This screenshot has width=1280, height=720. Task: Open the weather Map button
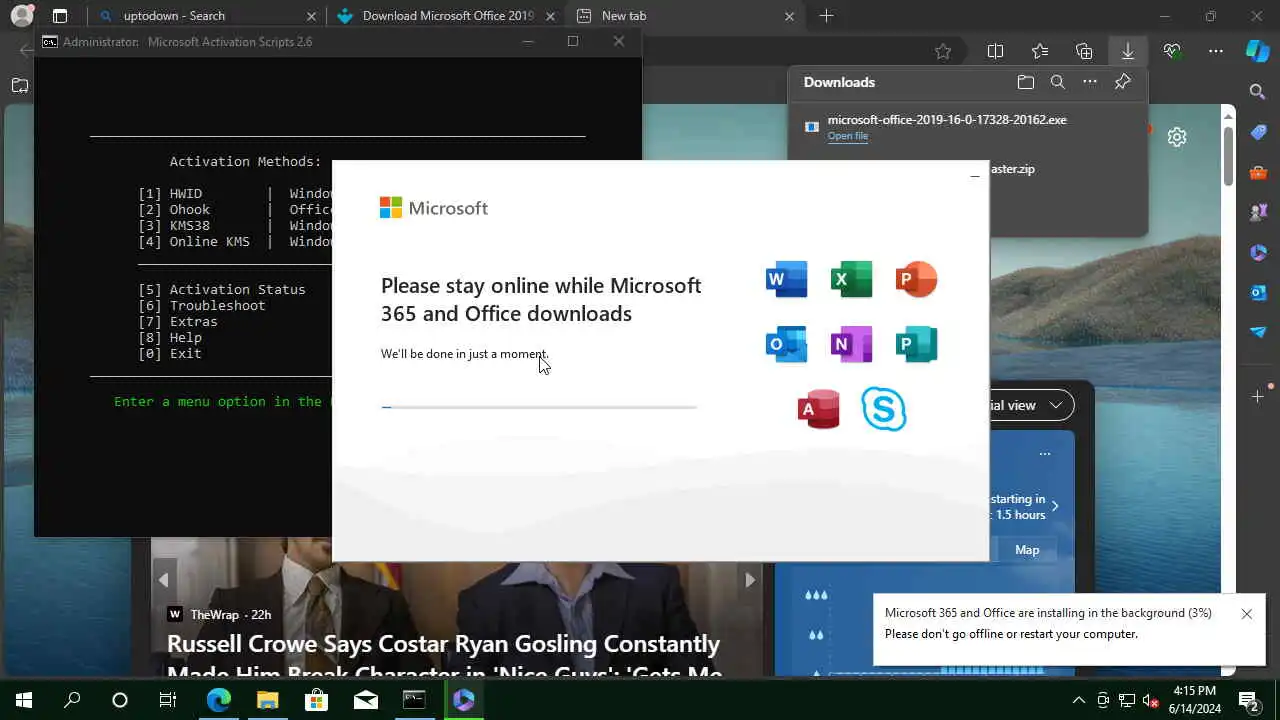tap(1027, 549)
